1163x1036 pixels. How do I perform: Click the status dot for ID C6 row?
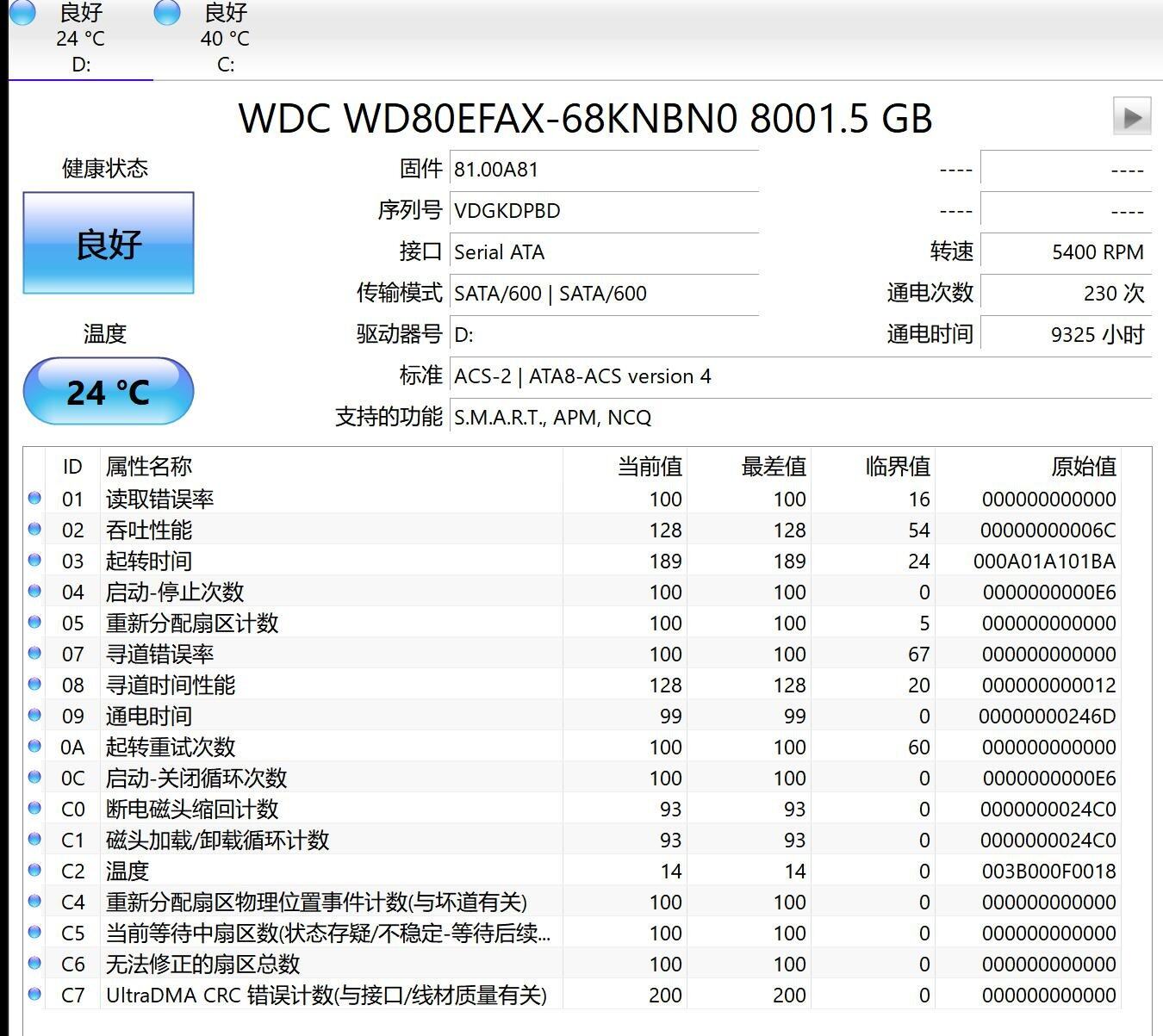[34, 963]
